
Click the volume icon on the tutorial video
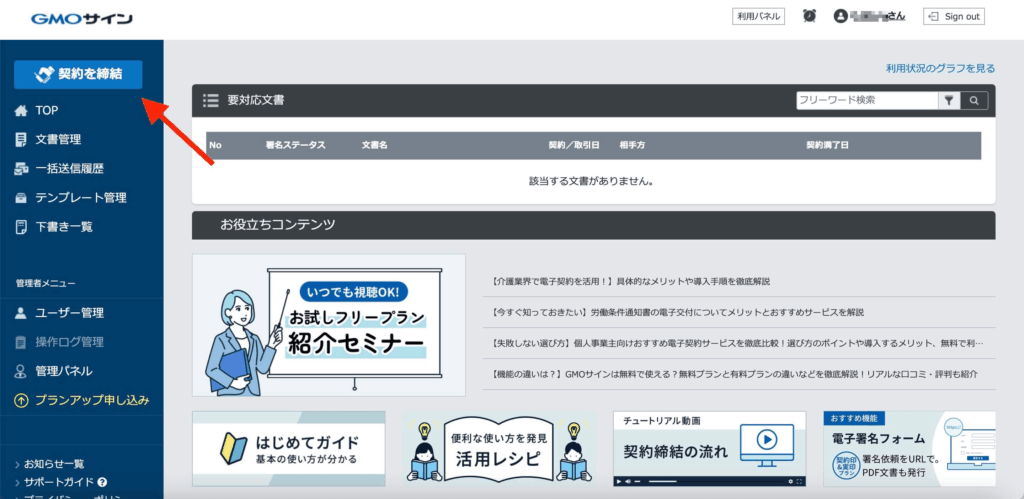627,481
